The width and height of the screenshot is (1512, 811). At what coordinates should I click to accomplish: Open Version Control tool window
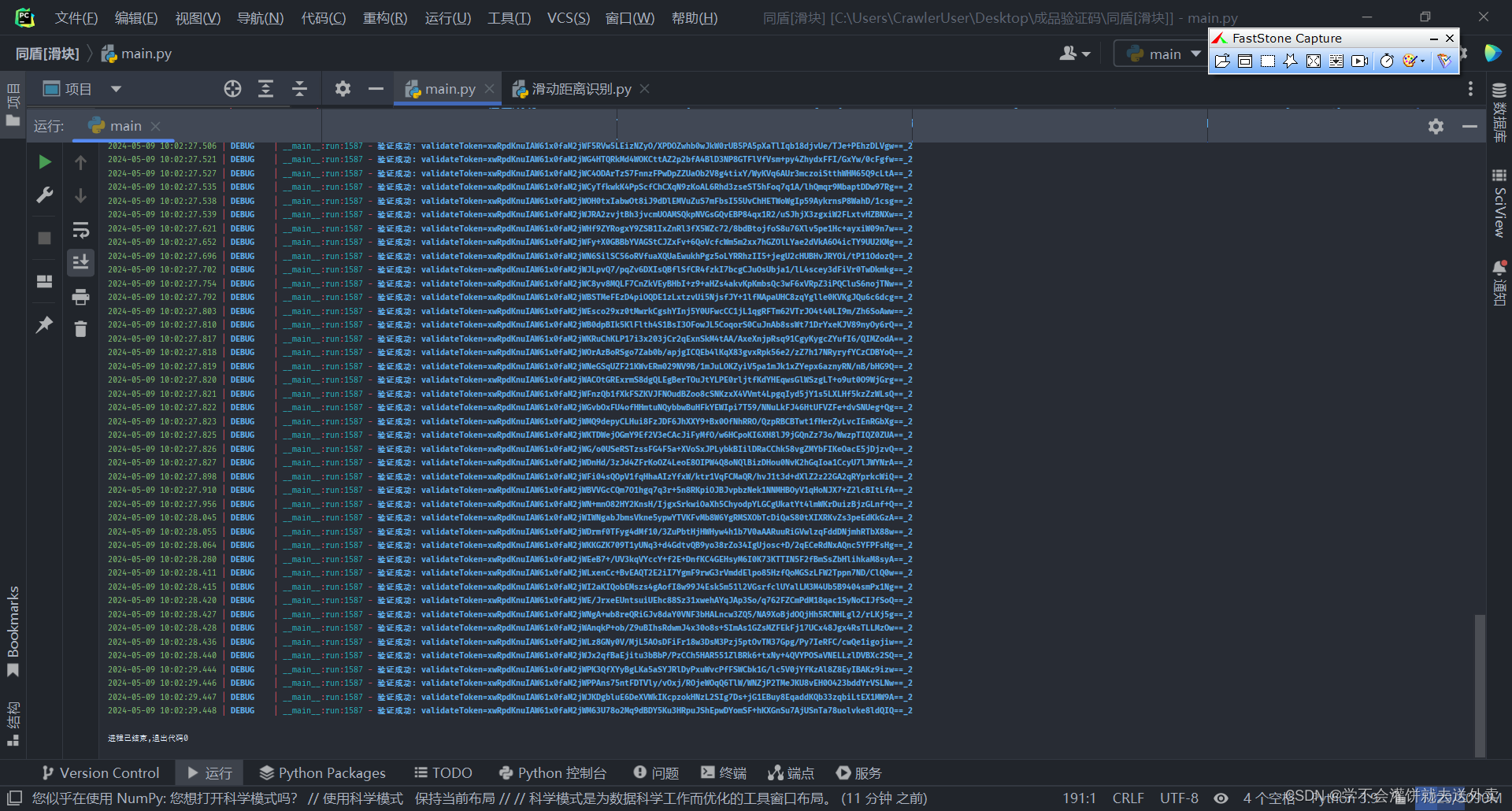click(x=101, y=773)
